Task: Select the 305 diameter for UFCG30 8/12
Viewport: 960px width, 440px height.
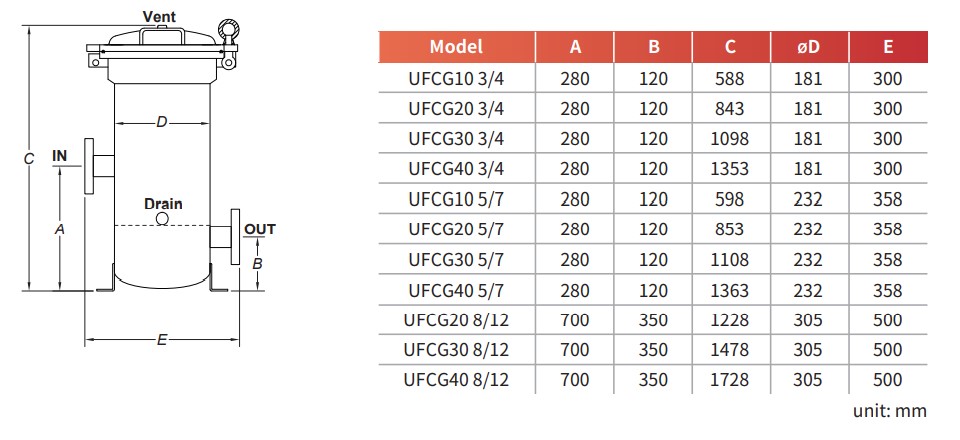Action: coord(808,349)
